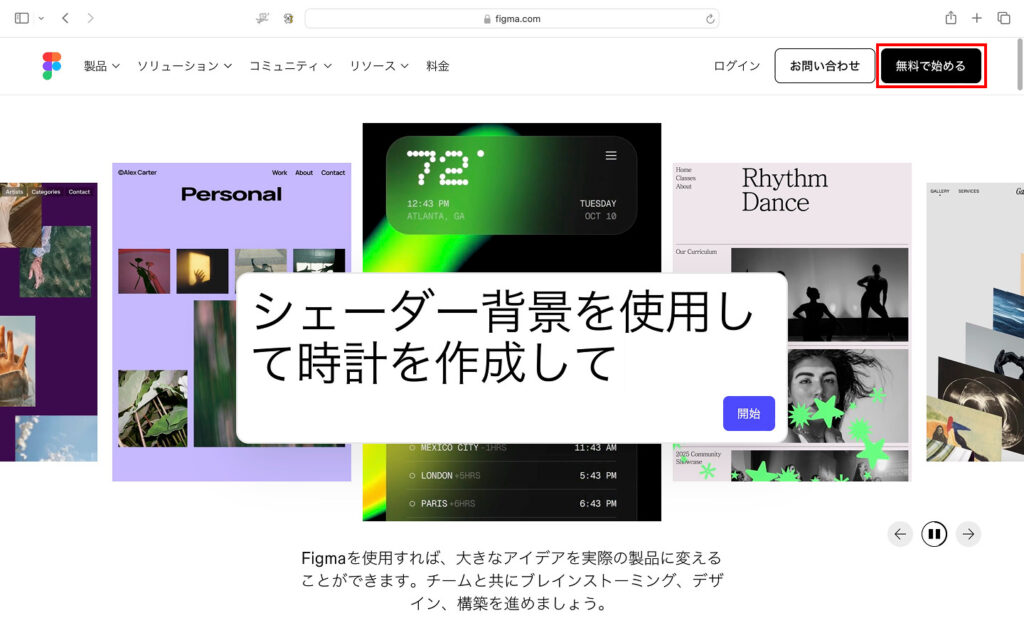Open the Safari share menu

point(950,18)
